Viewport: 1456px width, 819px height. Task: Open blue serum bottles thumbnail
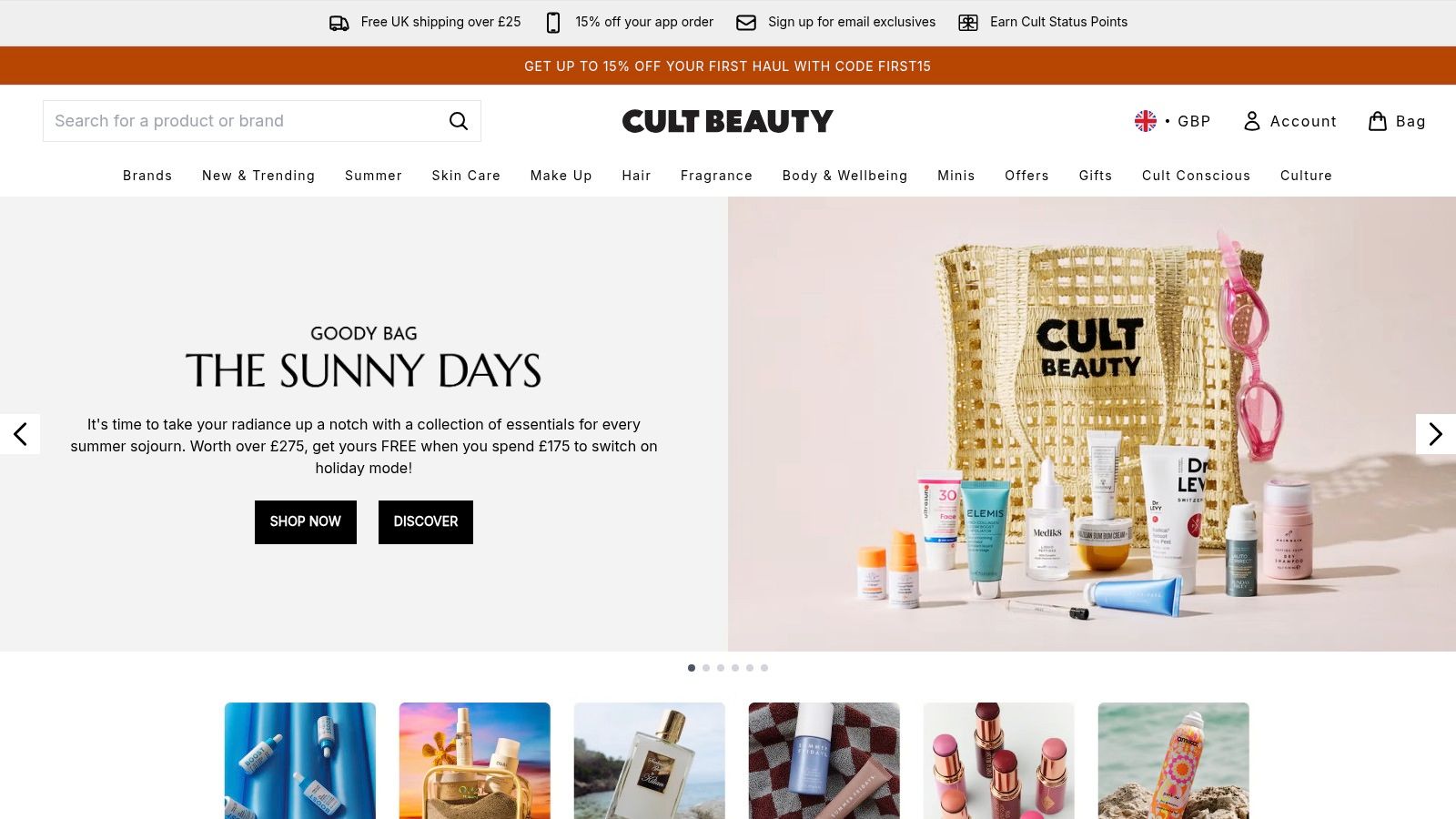click(x=300, y=761)
